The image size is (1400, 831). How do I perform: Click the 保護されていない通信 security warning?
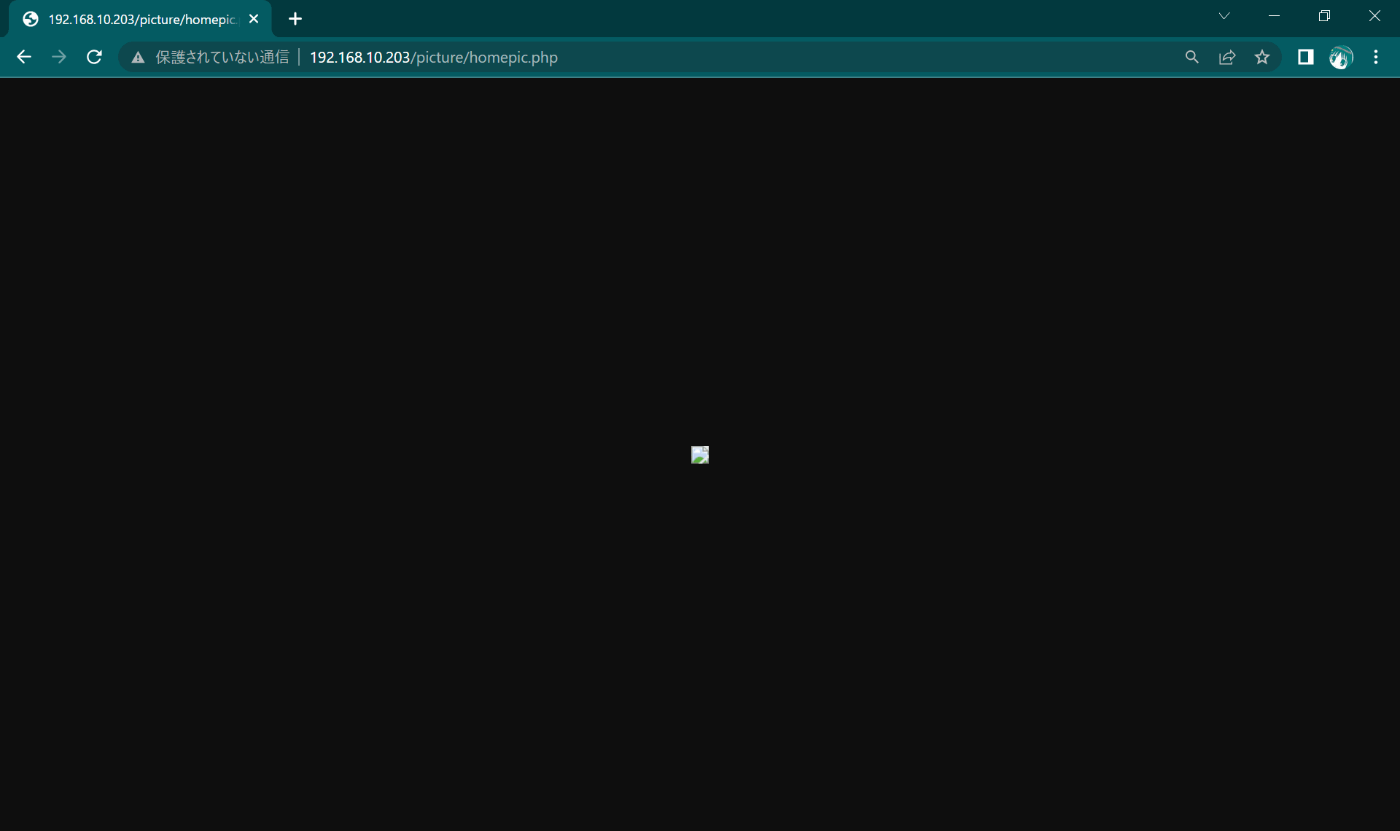[222, 57]
